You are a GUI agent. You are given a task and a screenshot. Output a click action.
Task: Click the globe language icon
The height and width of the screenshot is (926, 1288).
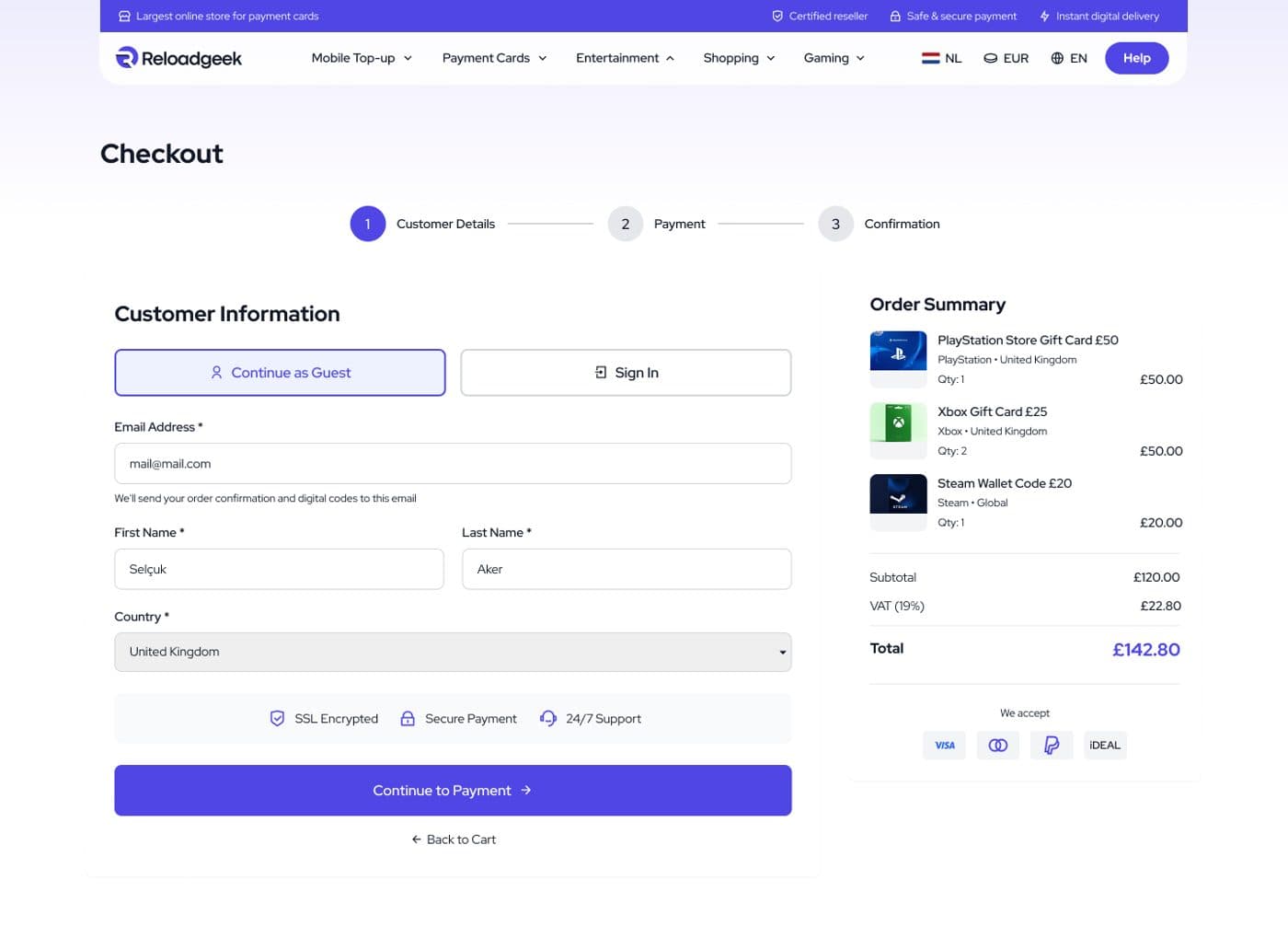coord(1057,58)
